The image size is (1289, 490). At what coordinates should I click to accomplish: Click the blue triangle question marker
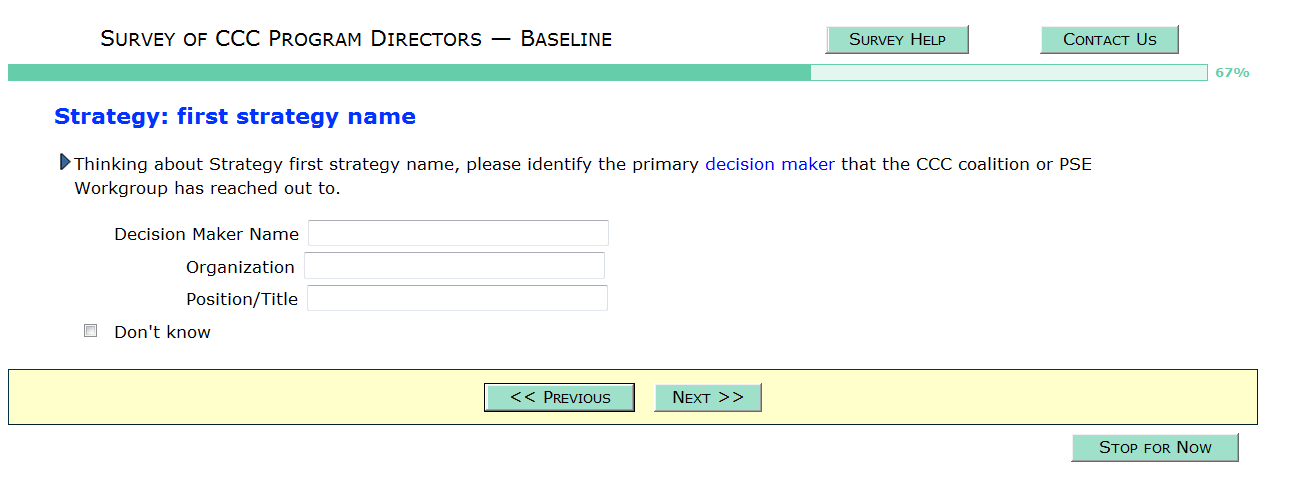(65, 162)
